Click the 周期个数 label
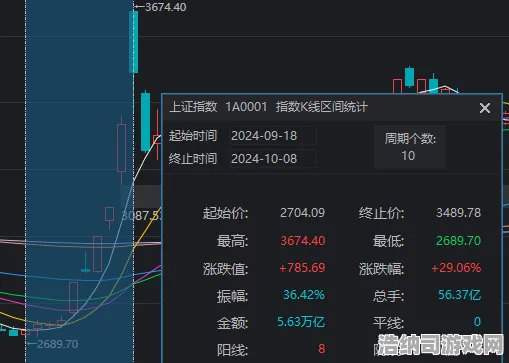Image resolution: width=509 pixels, height=363 pixels. tap(410, 139)
